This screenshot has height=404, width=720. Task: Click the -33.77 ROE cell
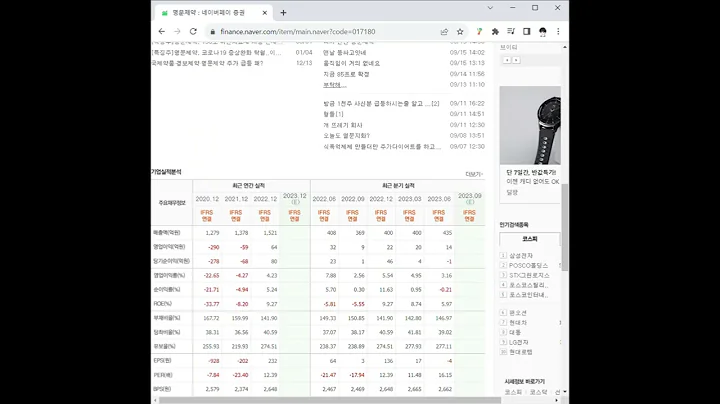(211, 304)
